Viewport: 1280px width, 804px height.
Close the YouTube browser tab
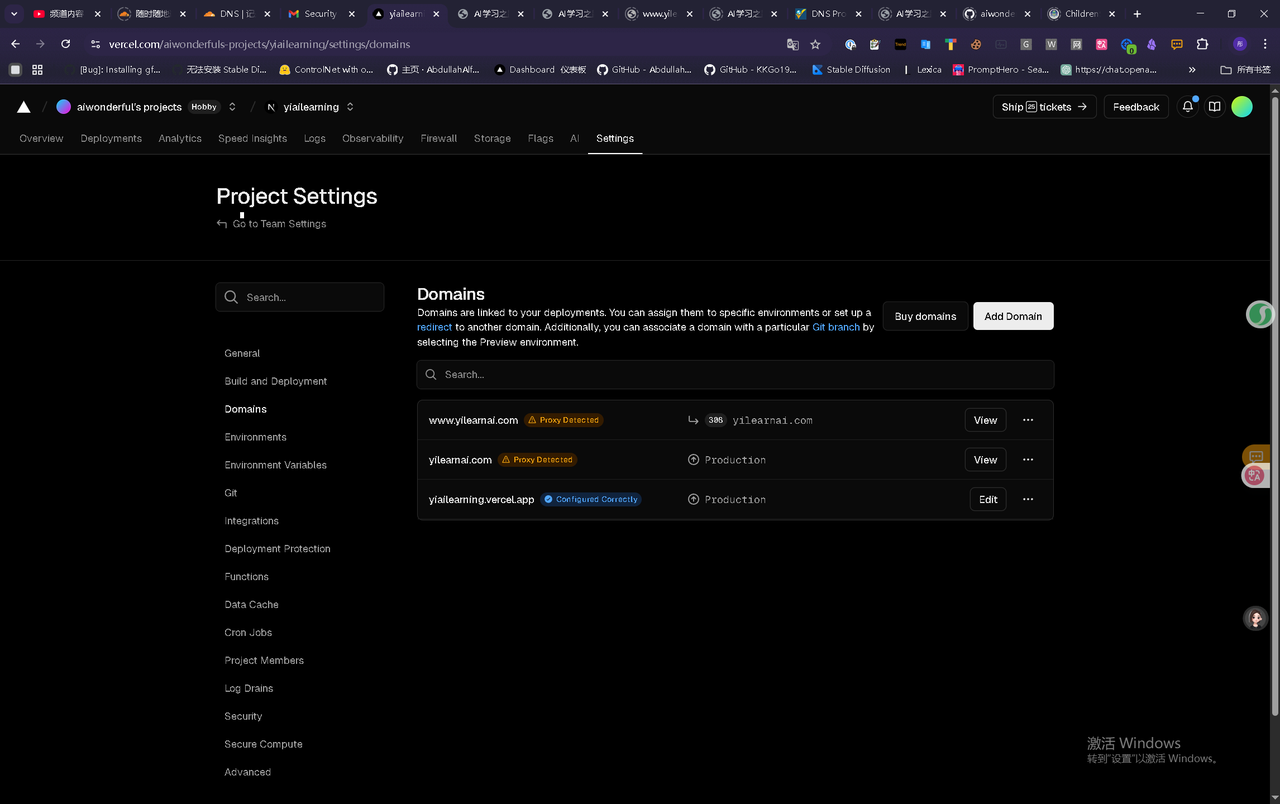98,14
